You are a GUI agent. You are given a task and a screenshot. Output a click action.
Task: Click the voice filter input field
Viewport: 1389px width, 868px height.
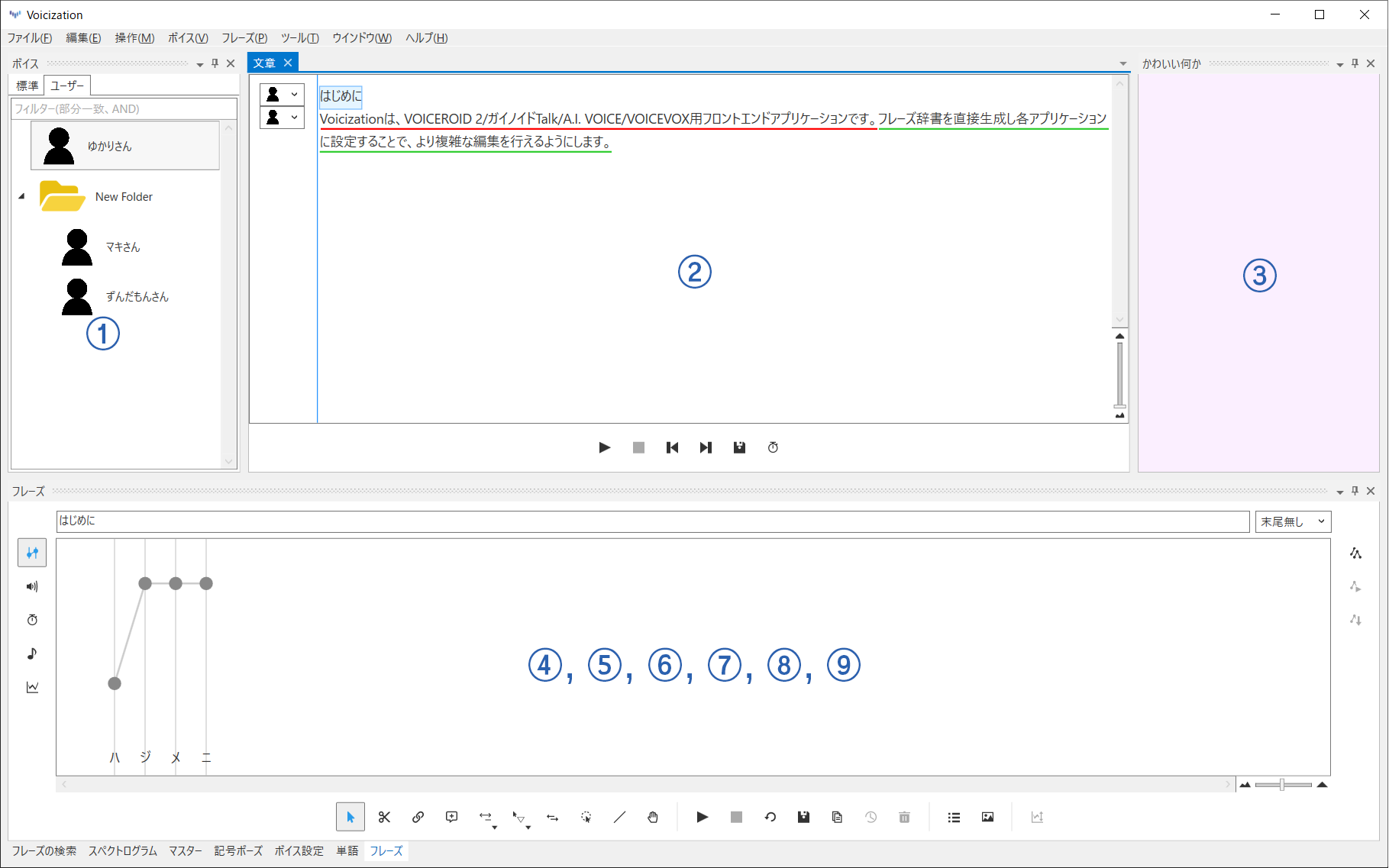click(124, 108)
